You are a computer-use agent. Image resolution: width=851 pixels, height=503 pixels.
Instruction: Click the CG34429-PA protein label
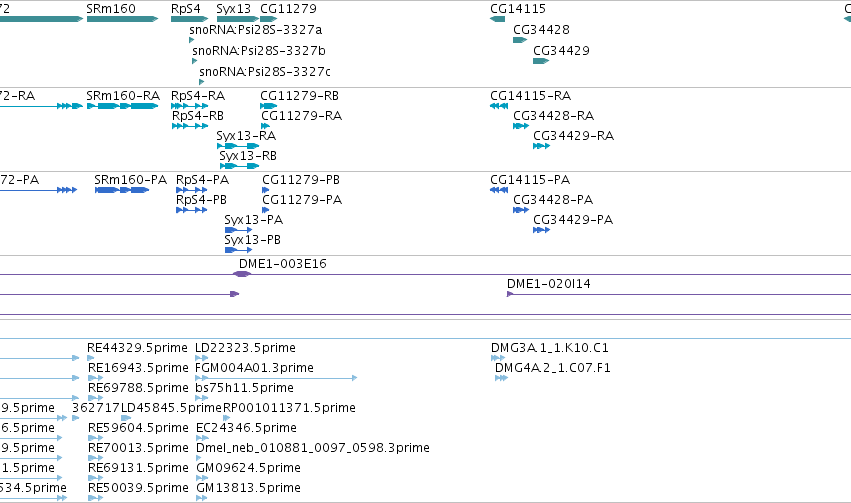(573, 220)
